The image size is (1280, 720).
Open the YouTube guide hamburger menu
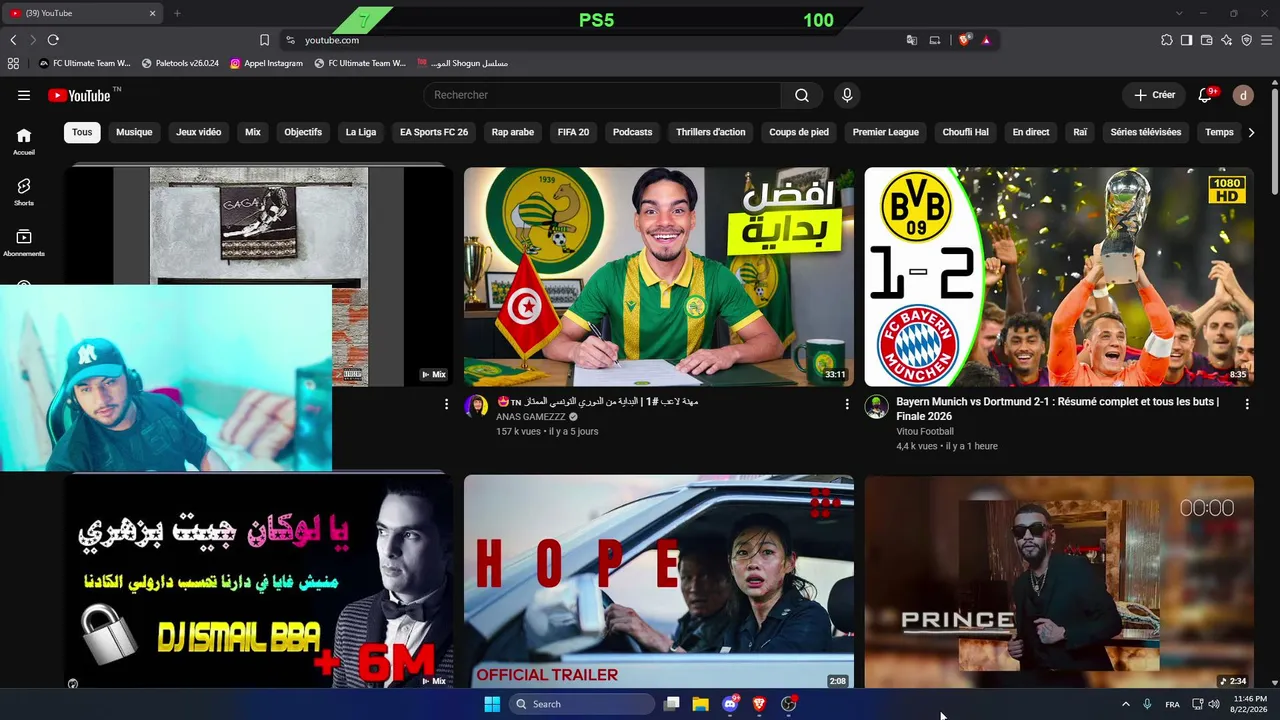(x=24, y=95)
